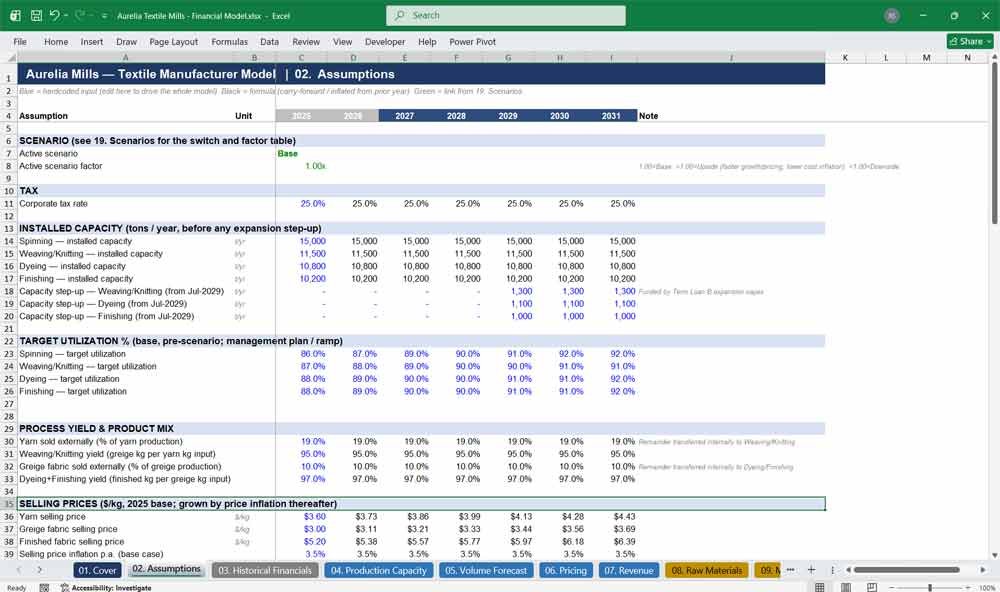Switch to 03. Historical Financials sheet

(265, 570)
